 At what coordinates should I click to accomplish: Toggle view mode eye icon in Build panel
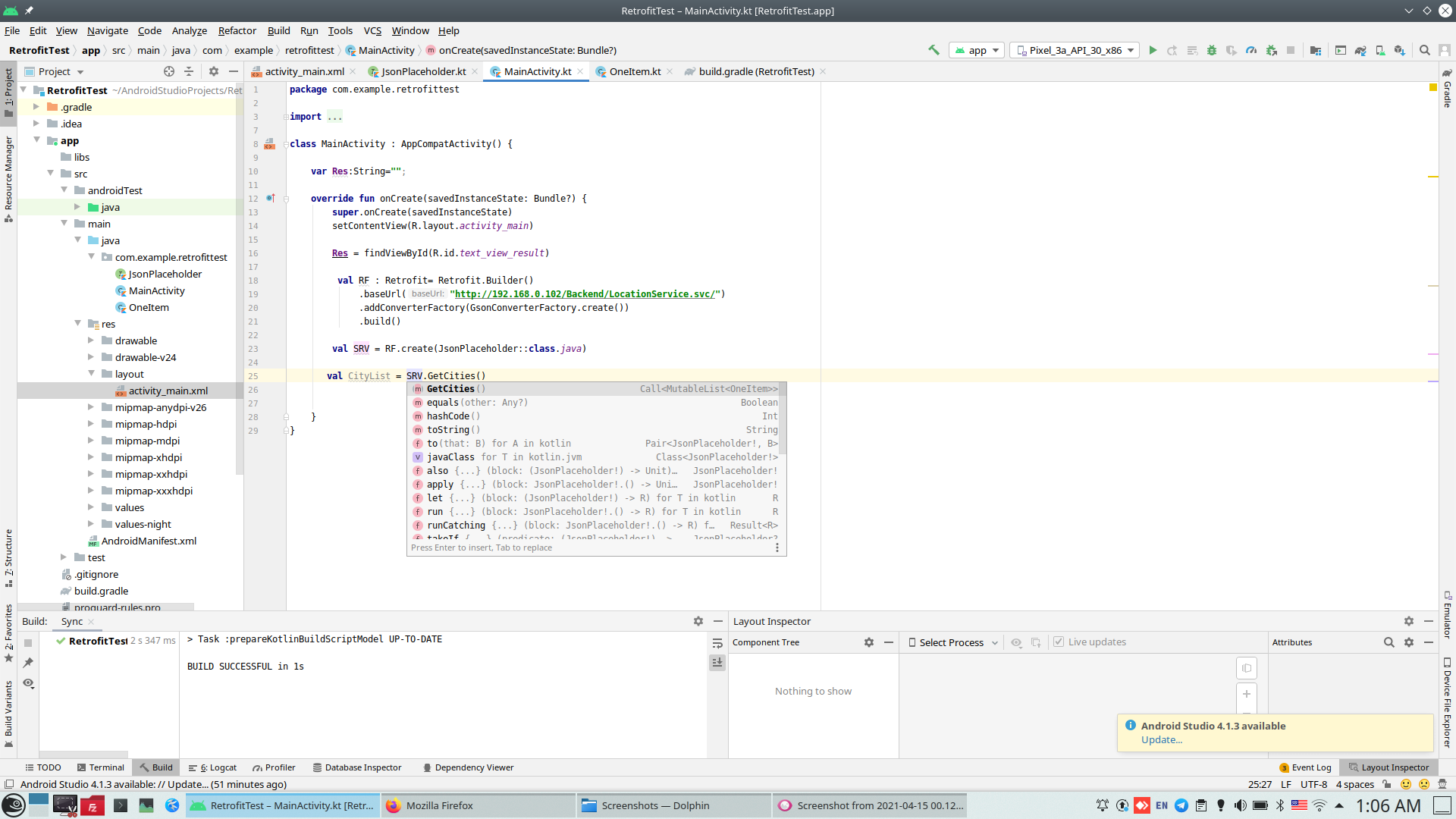pyautogui.click(x=28, y=683)
